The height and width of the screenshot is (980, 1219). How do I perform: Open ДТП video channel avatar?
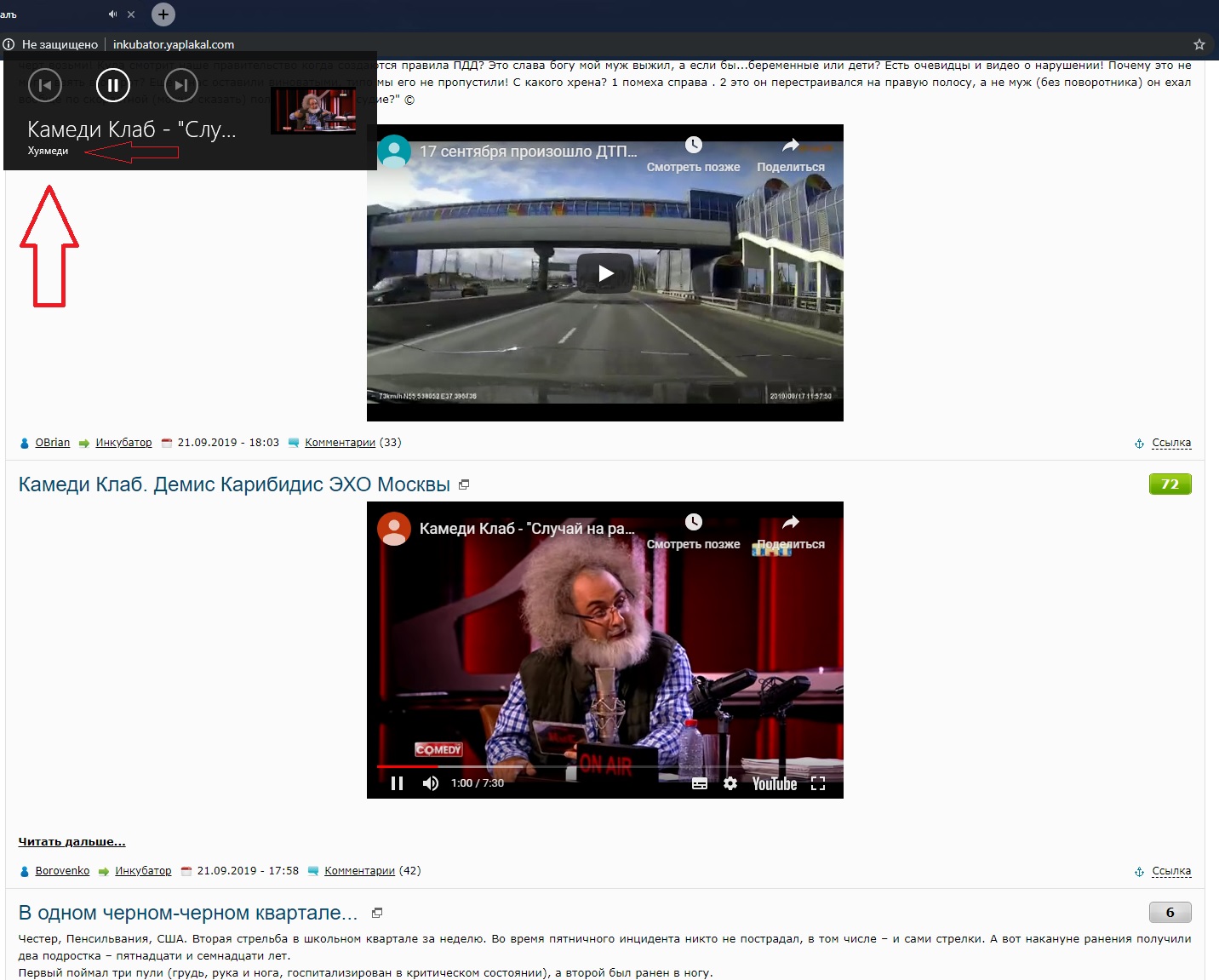point(394,152)
